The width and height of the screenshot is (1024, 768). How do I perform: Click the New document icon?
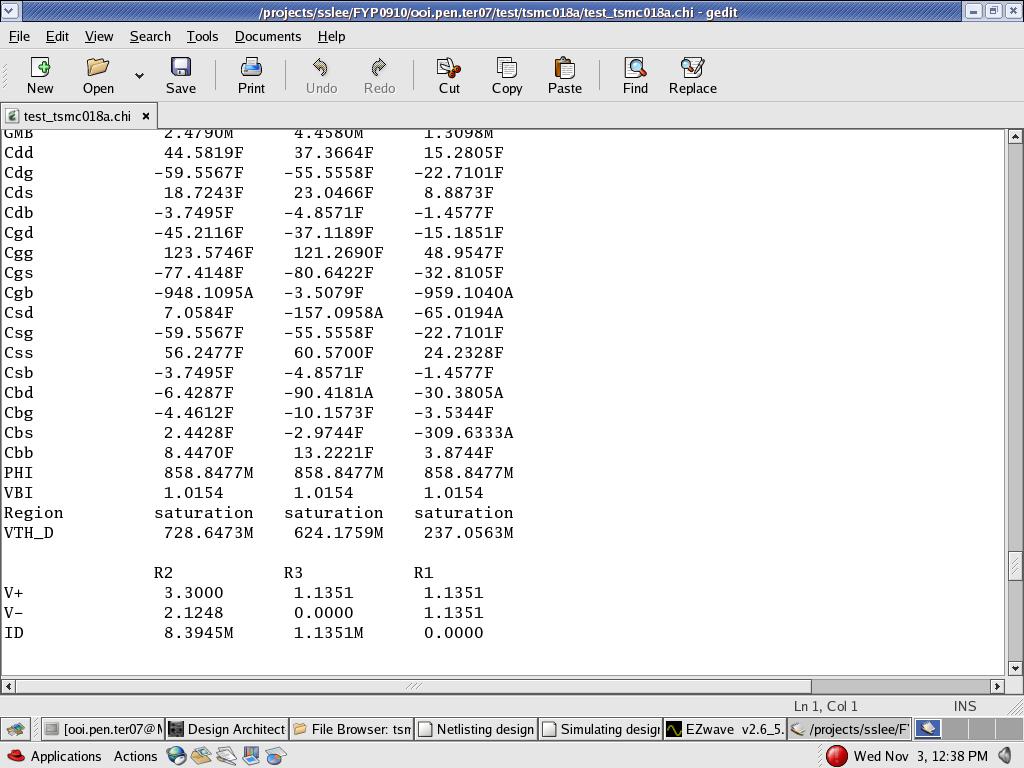40,76
